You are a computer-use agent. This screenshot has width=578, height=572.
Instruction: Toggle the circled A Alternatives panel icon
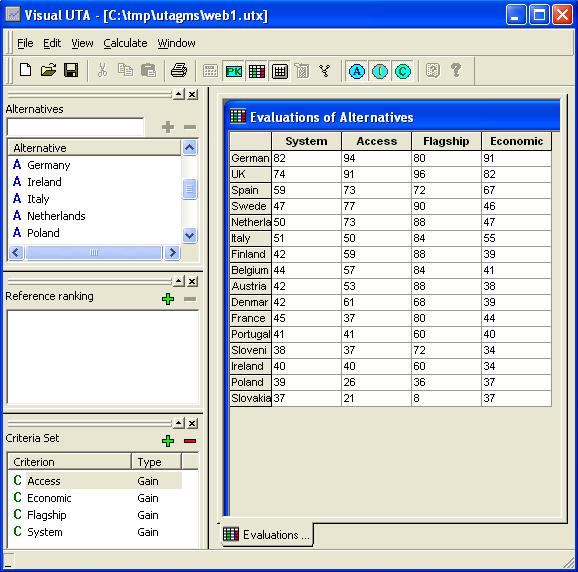click(357, 71)
